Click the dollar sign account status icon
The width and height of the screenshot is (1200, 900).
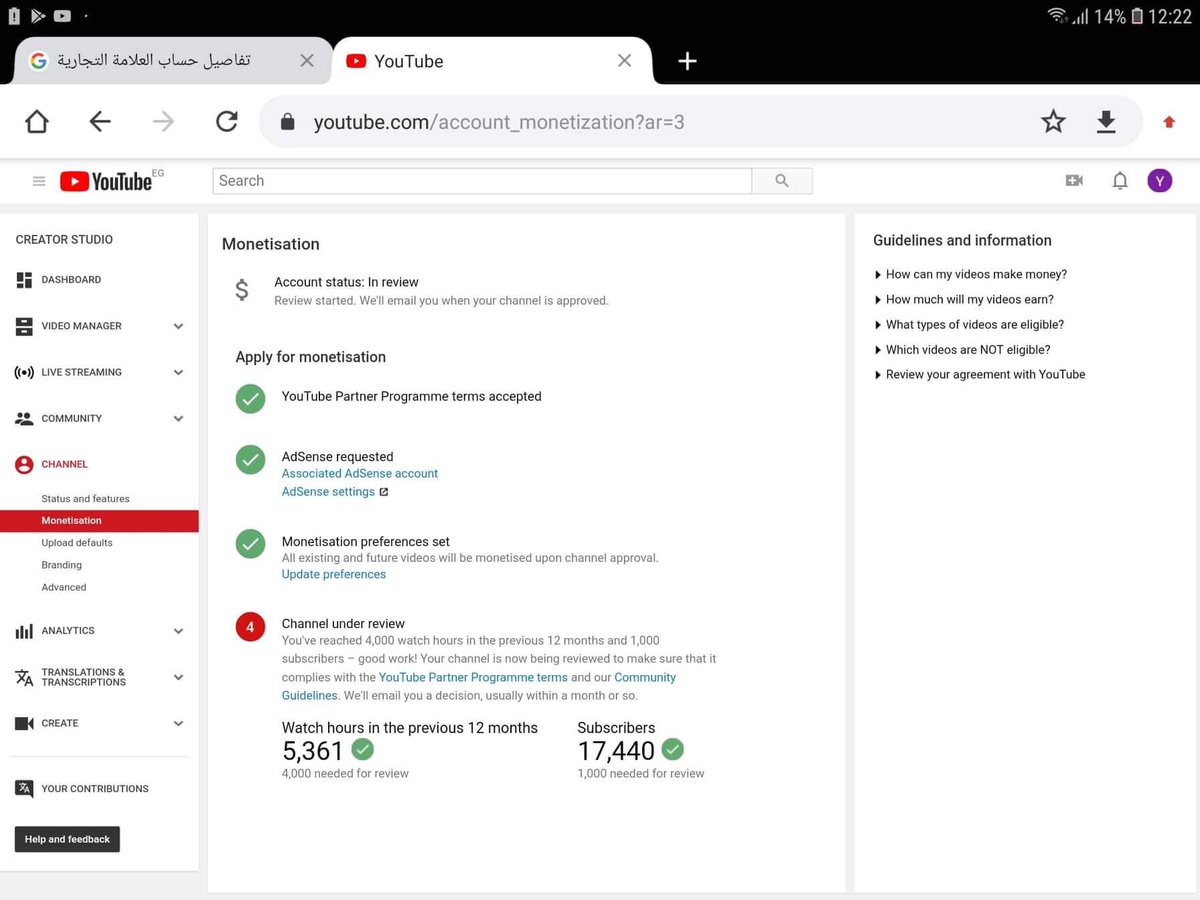242,290
